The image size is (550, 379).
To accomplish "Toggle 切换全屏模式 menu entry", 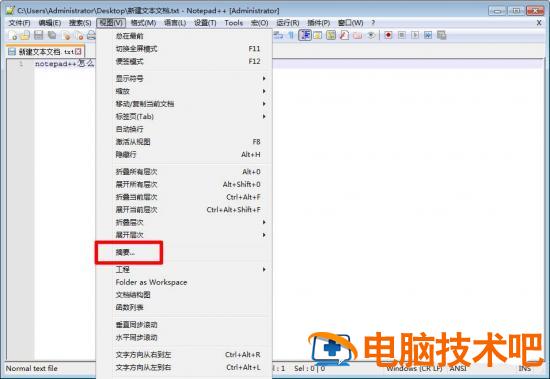I will click(x=185, y=48).
